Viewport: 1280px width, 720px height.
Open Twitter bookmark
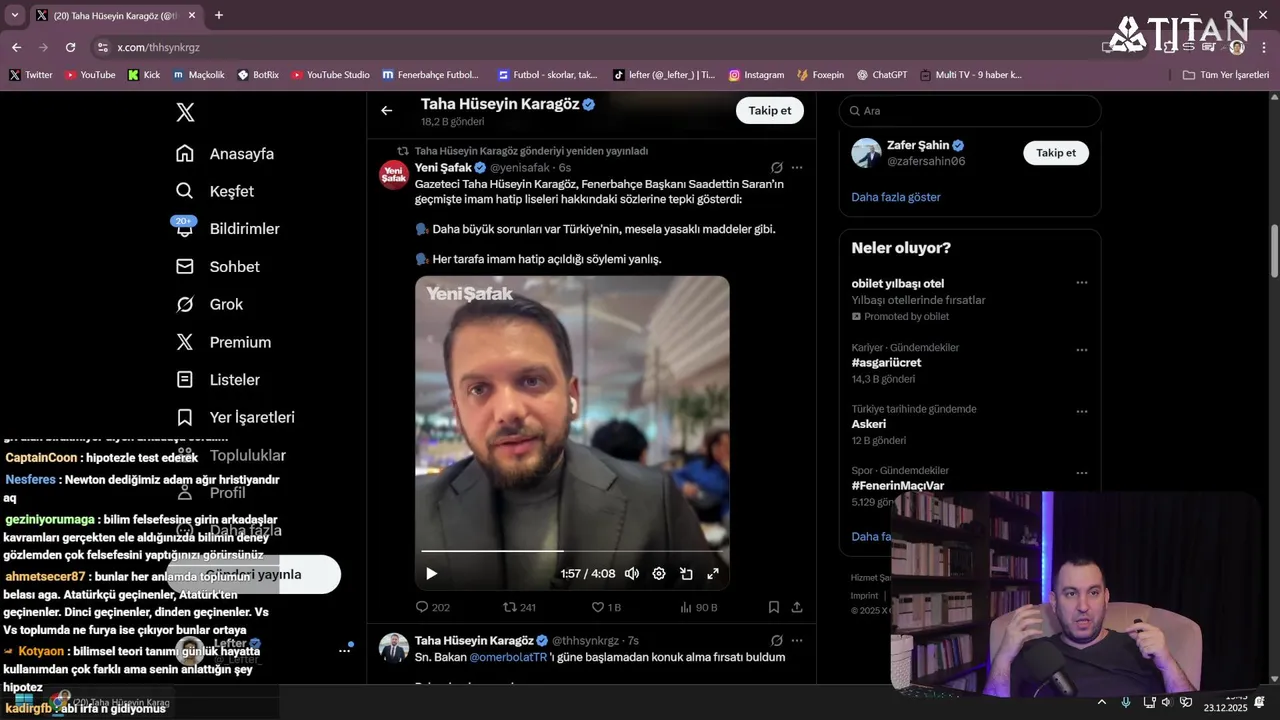click(x=31, y=75)
